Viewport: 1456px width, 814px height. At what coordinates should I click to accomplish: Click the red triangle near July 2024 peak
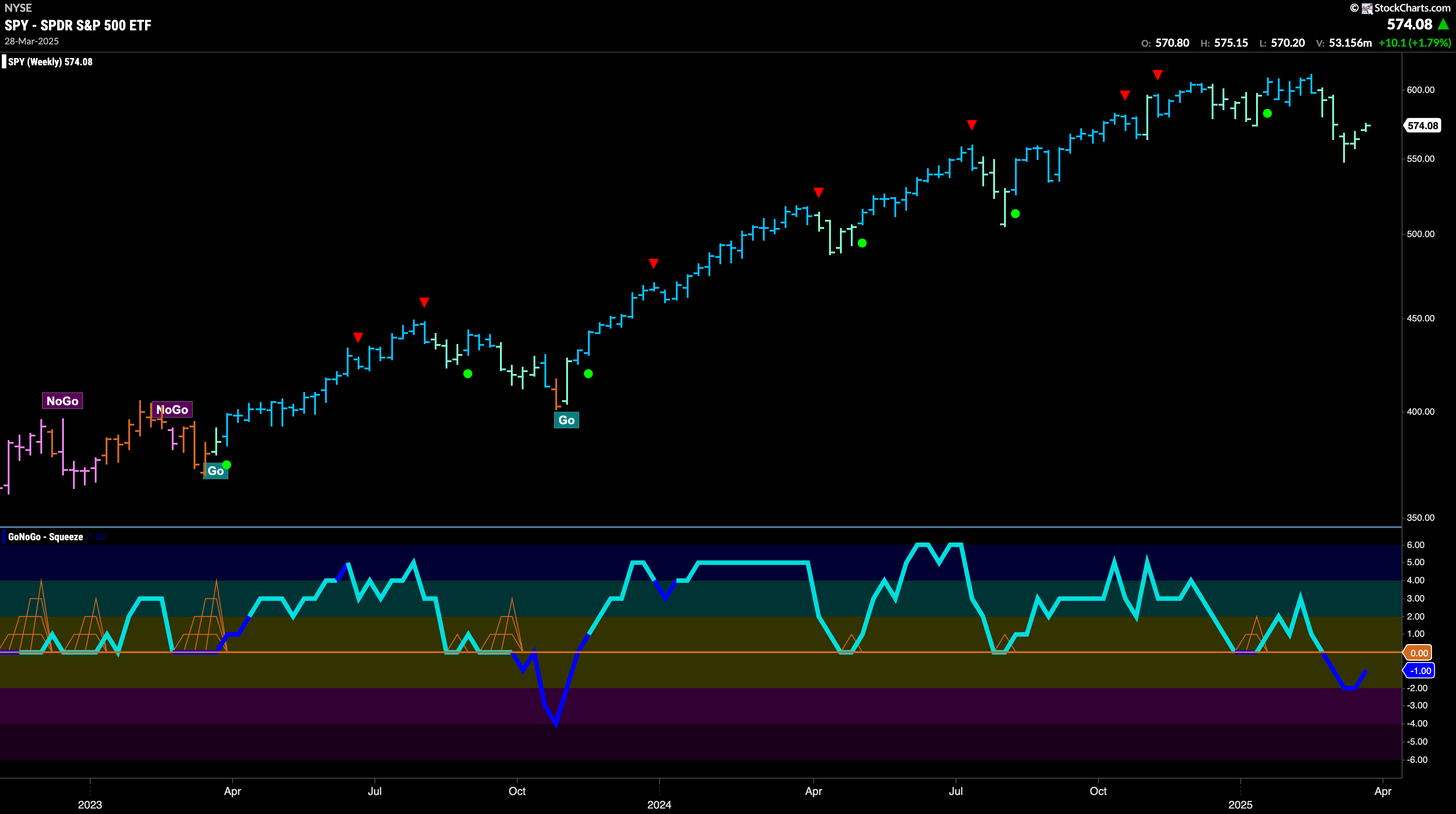point(971,124)
